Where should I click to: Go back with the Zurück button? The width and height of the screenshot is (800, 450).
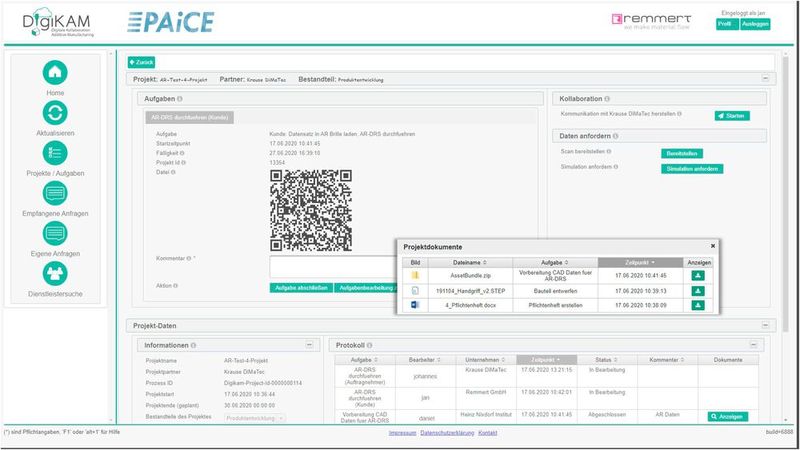(x=141, y=62)
